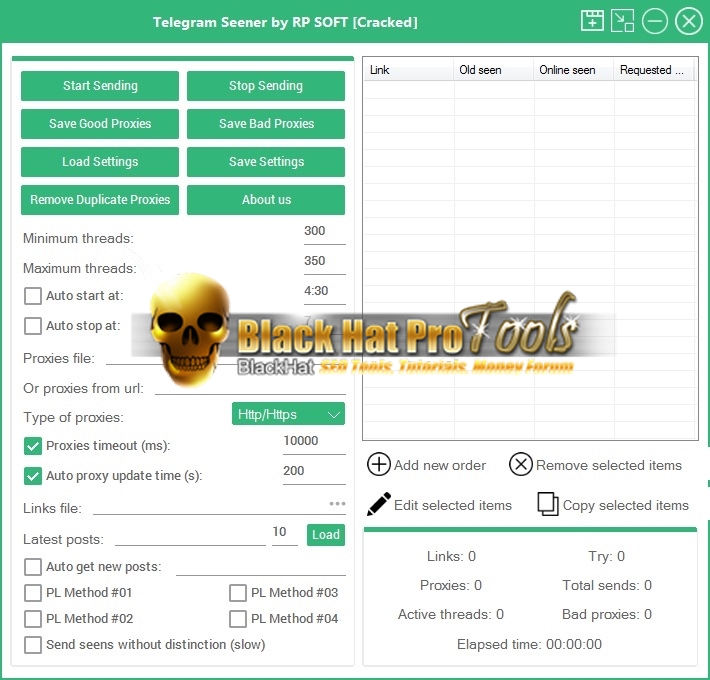Click the Maximum threads field showing 350

click(324, 262)
